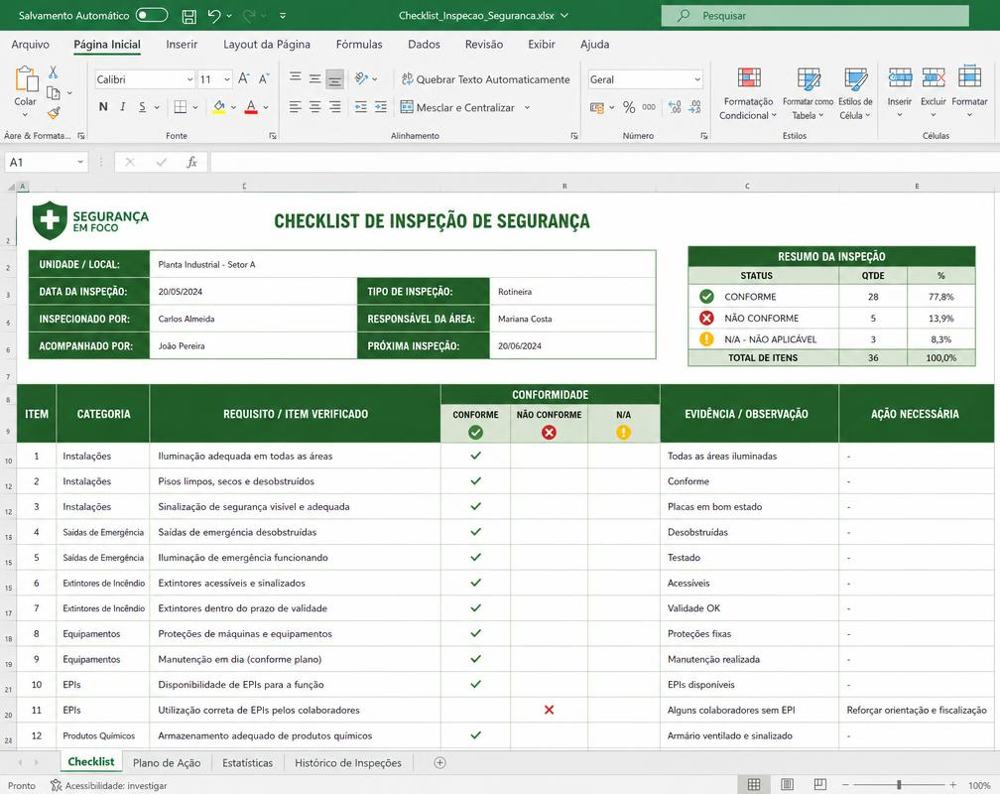The height and width of the screenshot is (794, 1000).
Task: Expand the file name dropdown in title bar
Action: coord(564,16)
